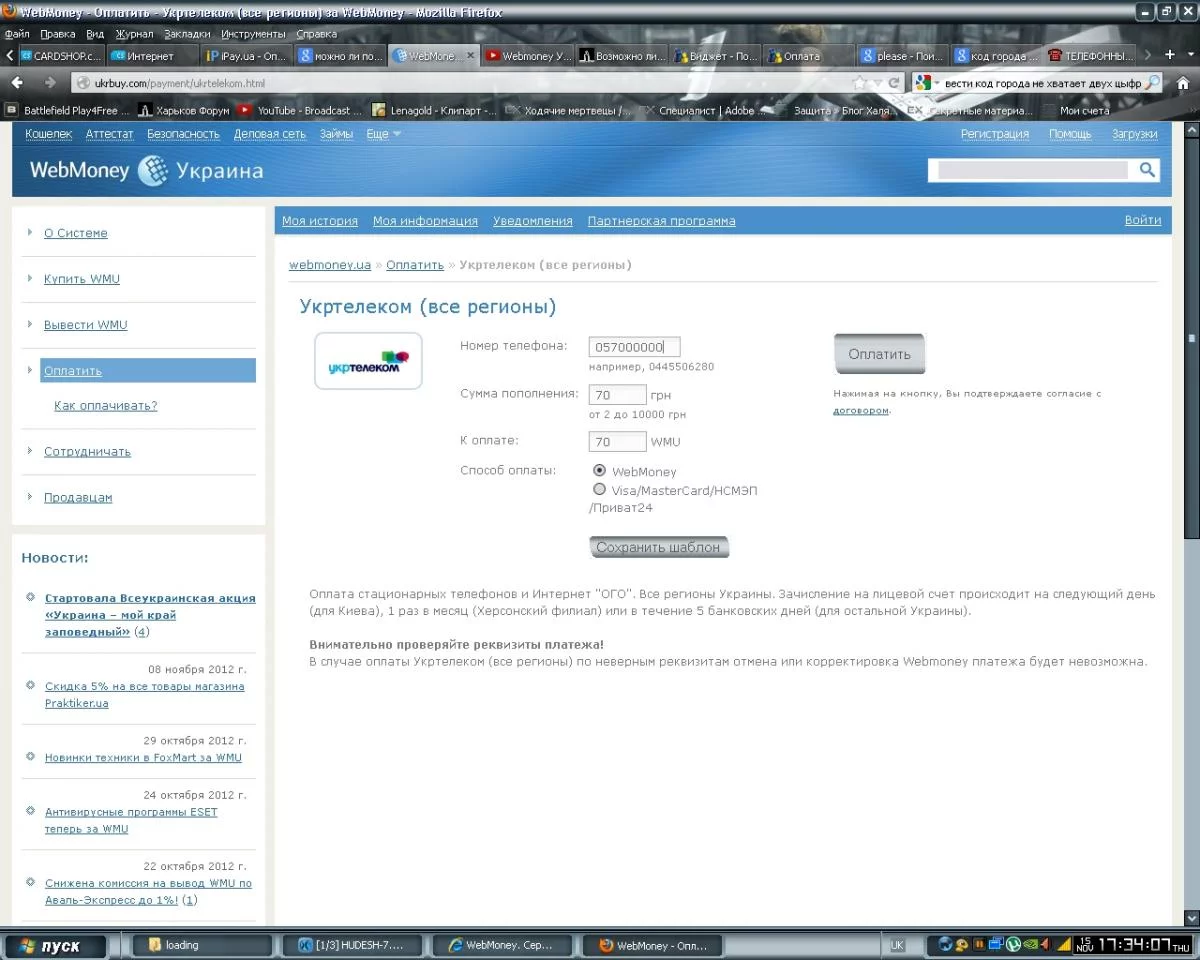Click the WebMoney site search magnifier

(1147, 170)
